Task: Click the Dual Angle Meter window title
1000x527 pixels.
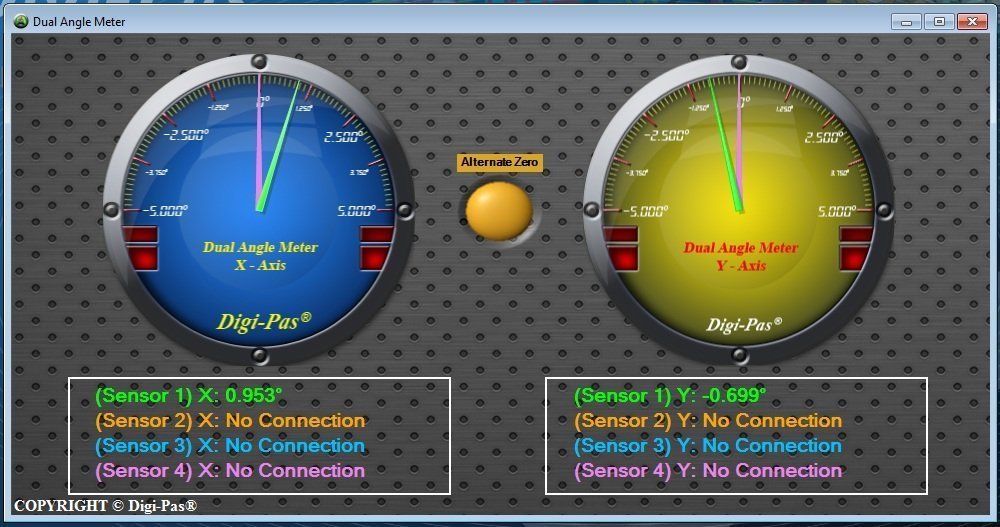Action: pos(79,22)
